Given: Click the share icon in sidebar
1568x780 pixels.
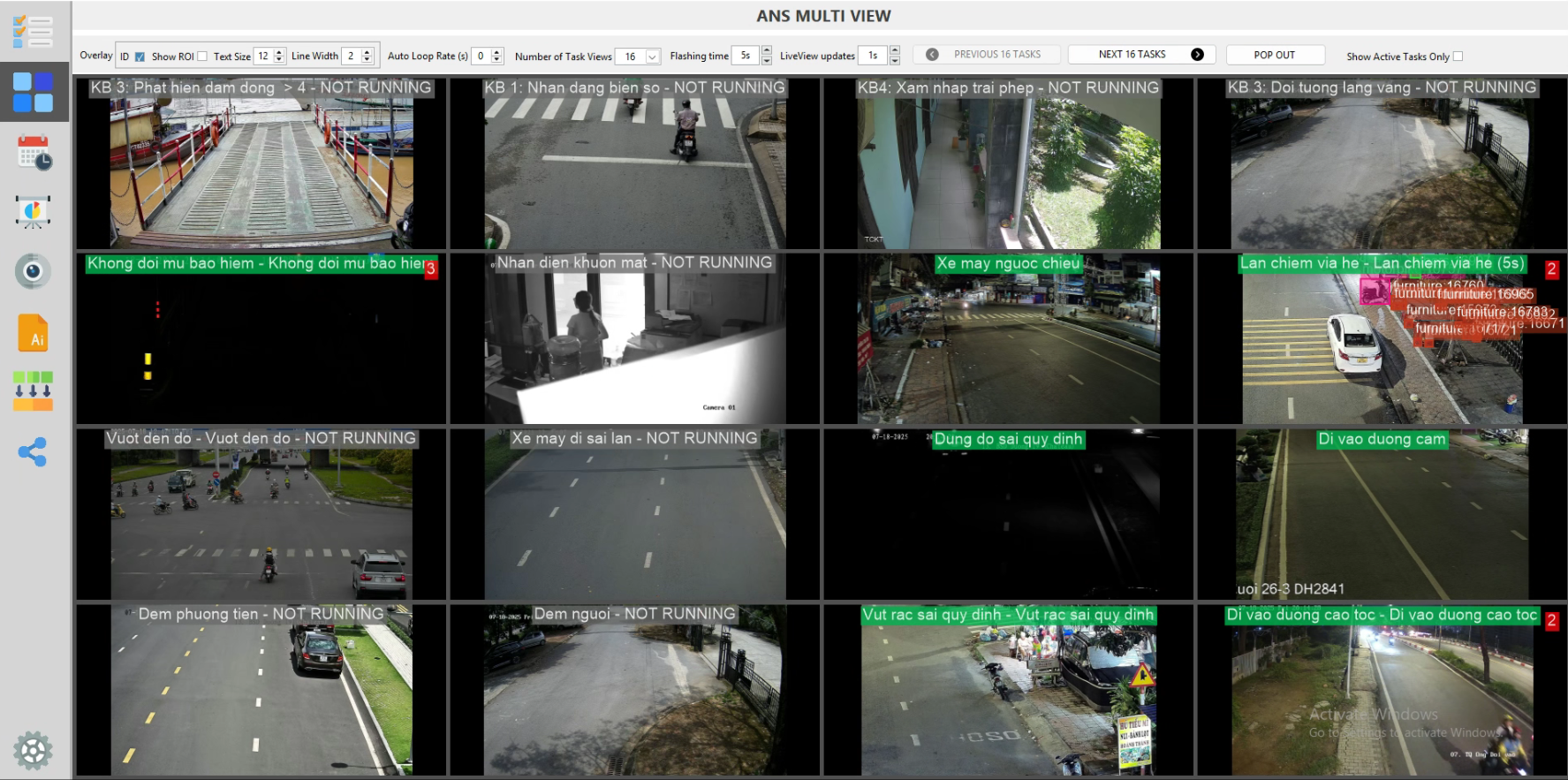Looking at the screenshot, I should point(33,452).
